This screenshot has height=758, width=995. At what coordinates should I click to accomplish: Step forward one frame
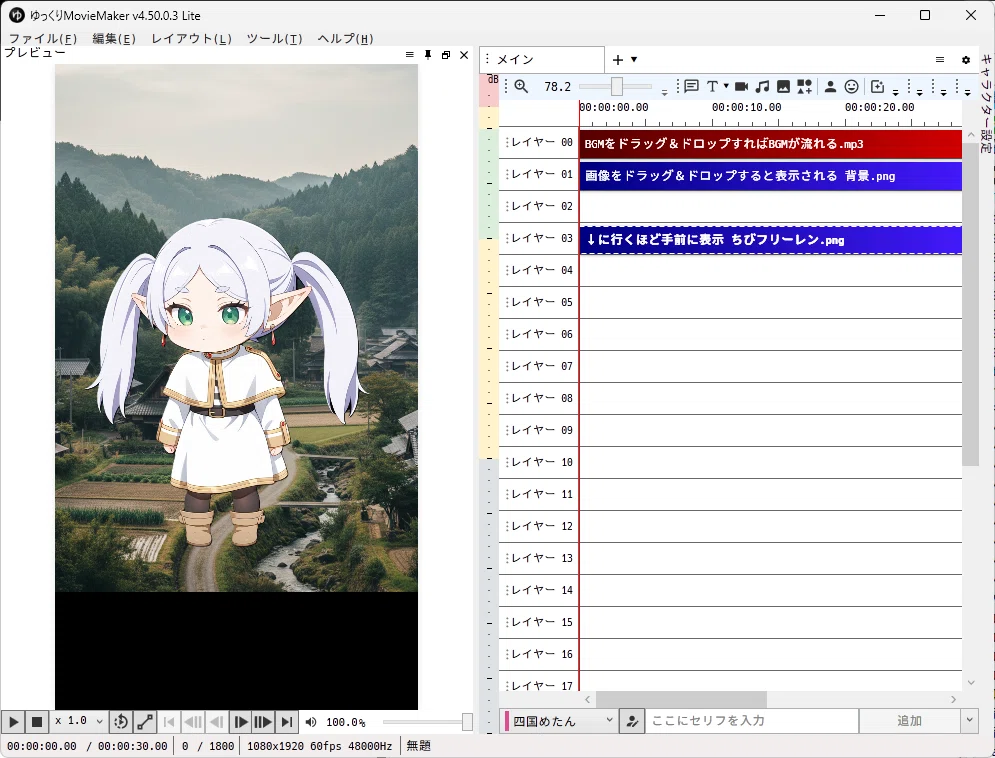[x=240, y=722]
